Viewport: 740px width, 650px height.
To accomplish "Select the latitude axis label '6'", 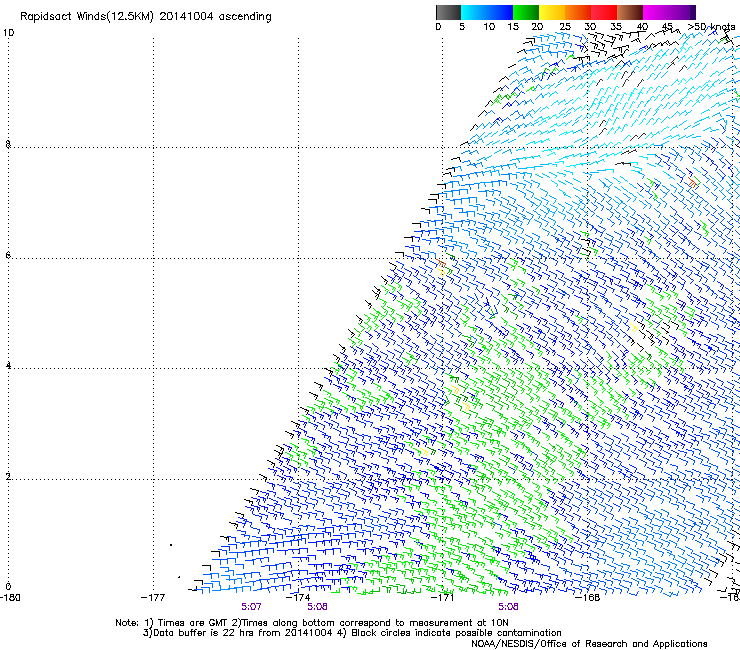I will tap(8, 255).
